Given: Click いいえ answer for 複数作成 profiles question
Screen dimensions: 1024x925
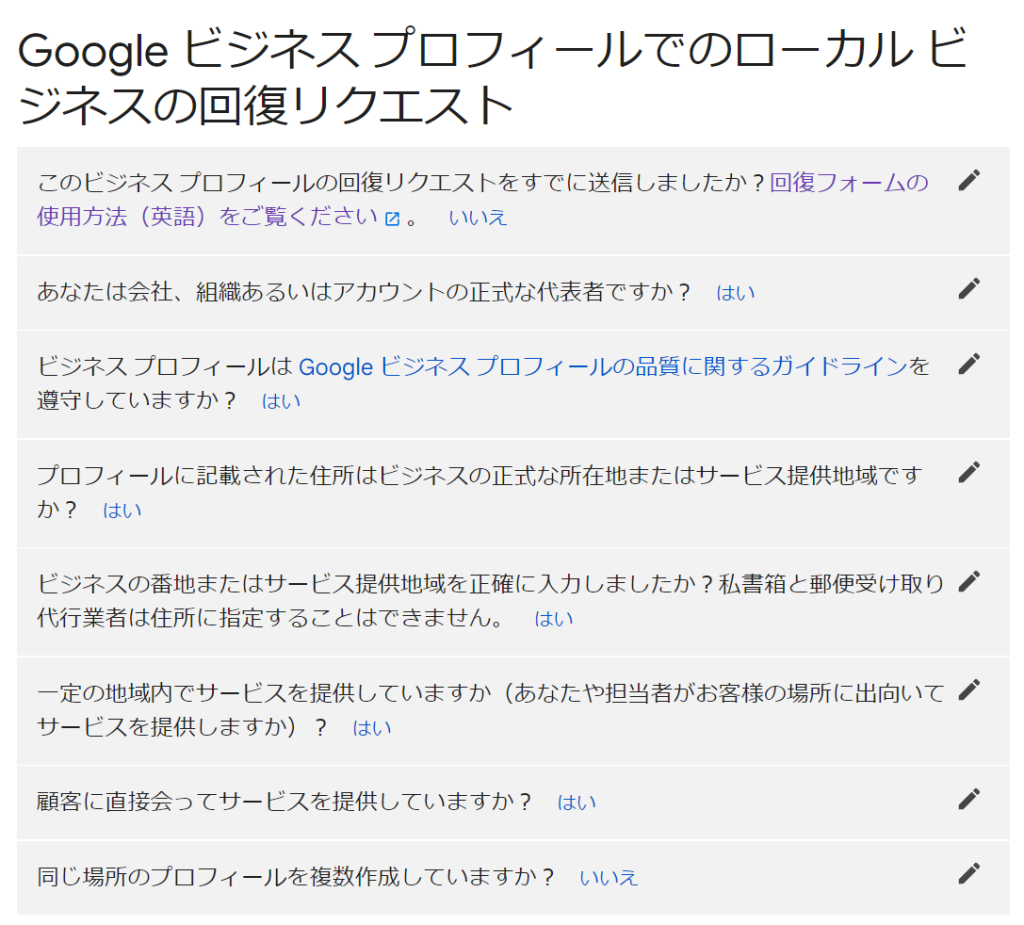Looking at the screenshot, I should pyautogui.click(x=608, y=878).
